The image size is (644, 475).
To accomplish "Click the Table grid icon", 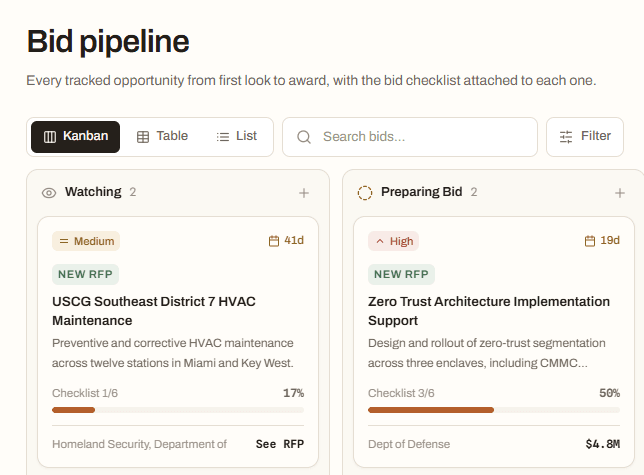I will [x=143, y=137].
